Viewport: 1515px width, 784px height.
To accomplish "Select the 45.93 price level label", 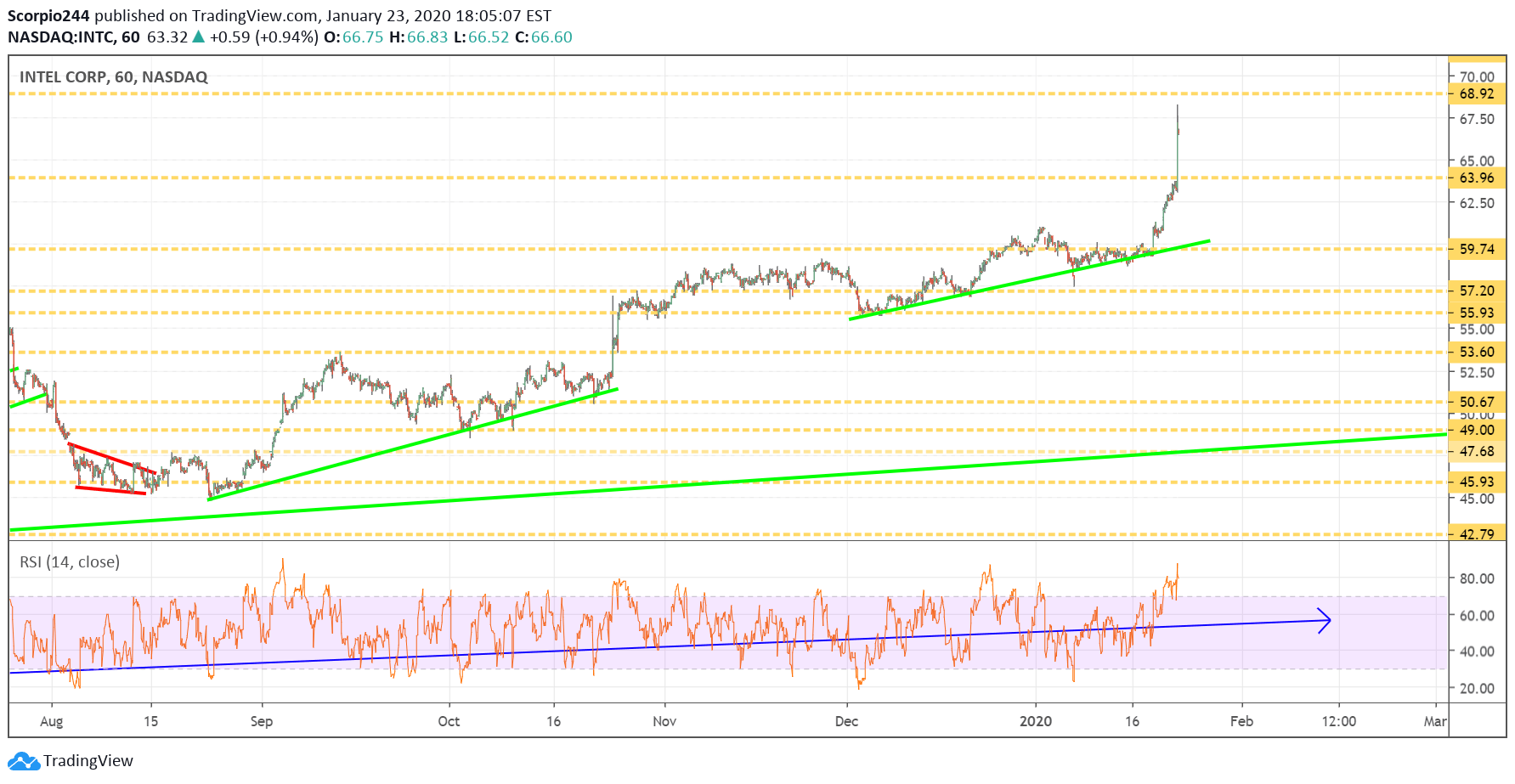I will (x=1477, y=482).
